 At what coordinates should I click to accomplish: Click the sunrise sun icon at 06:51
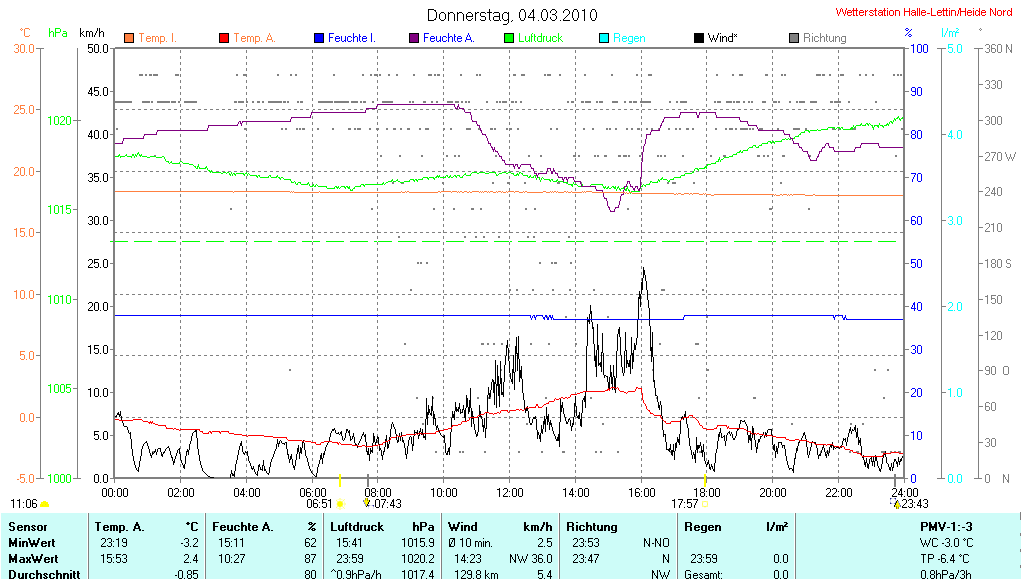tap(340, 504)
